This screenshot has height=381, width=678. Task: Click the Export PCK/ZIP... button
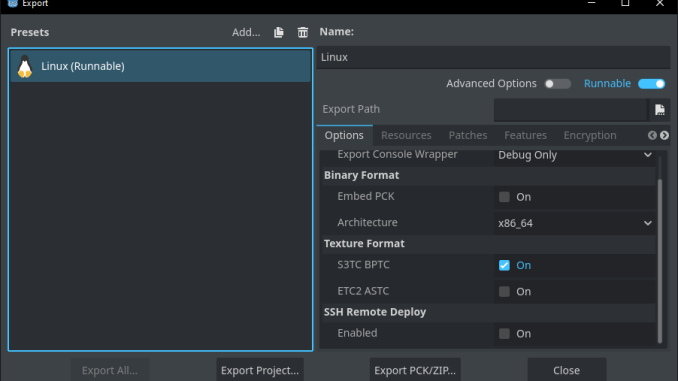[415, 370]
